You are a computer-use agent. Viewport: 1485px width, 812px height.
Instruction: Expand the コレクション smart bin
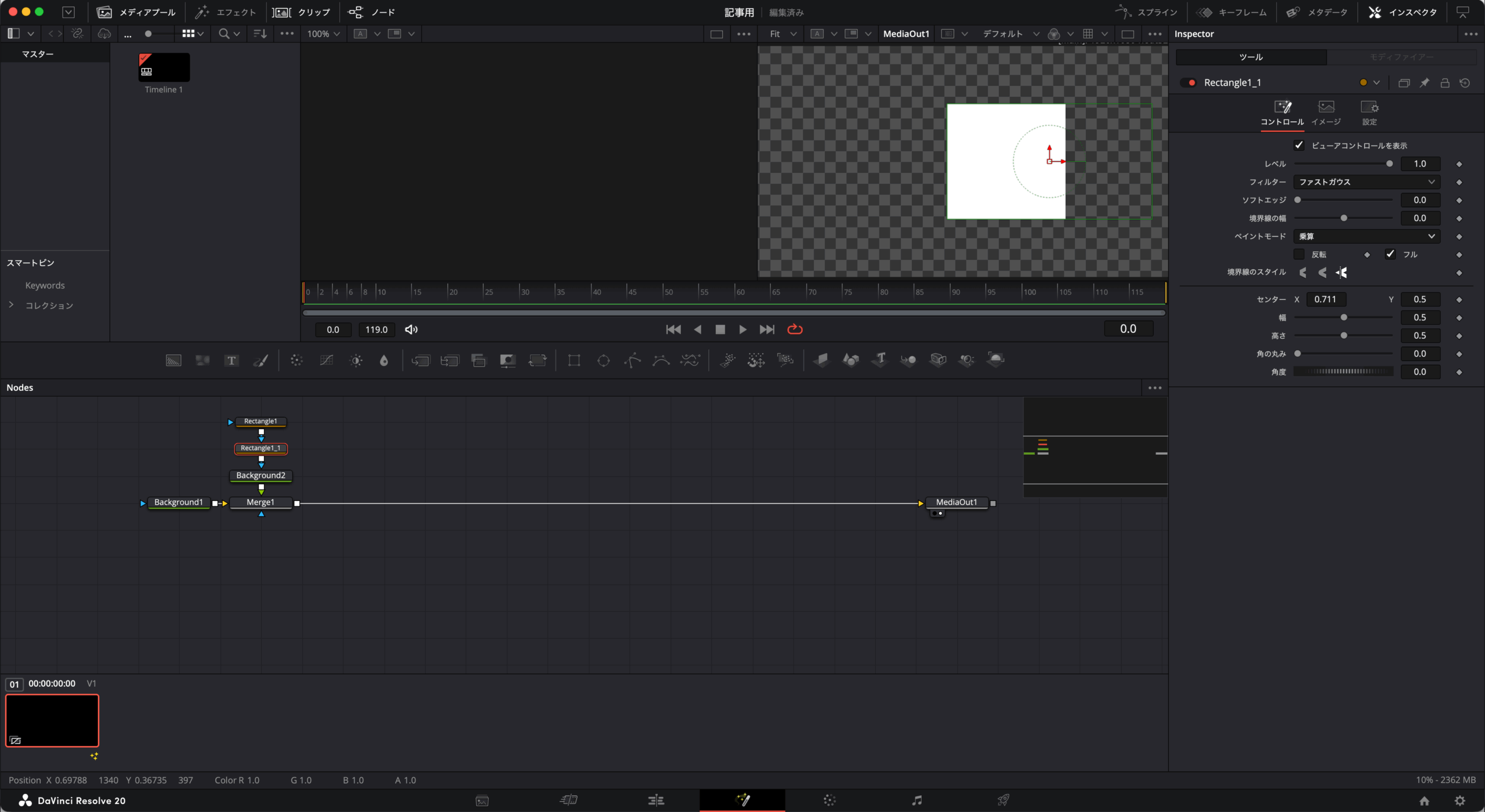[x=11, y=305]
